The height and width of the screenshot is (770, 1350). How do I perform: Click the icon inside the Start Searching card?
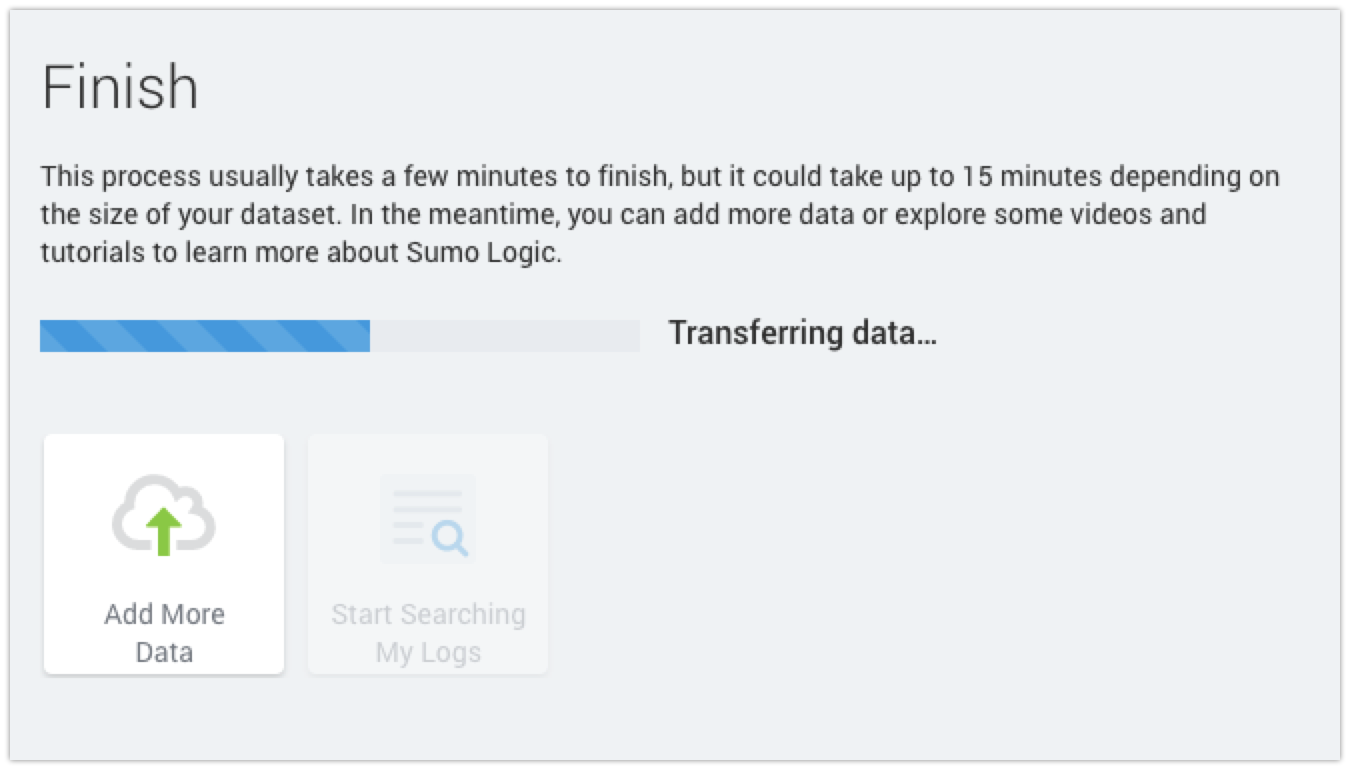427,518
